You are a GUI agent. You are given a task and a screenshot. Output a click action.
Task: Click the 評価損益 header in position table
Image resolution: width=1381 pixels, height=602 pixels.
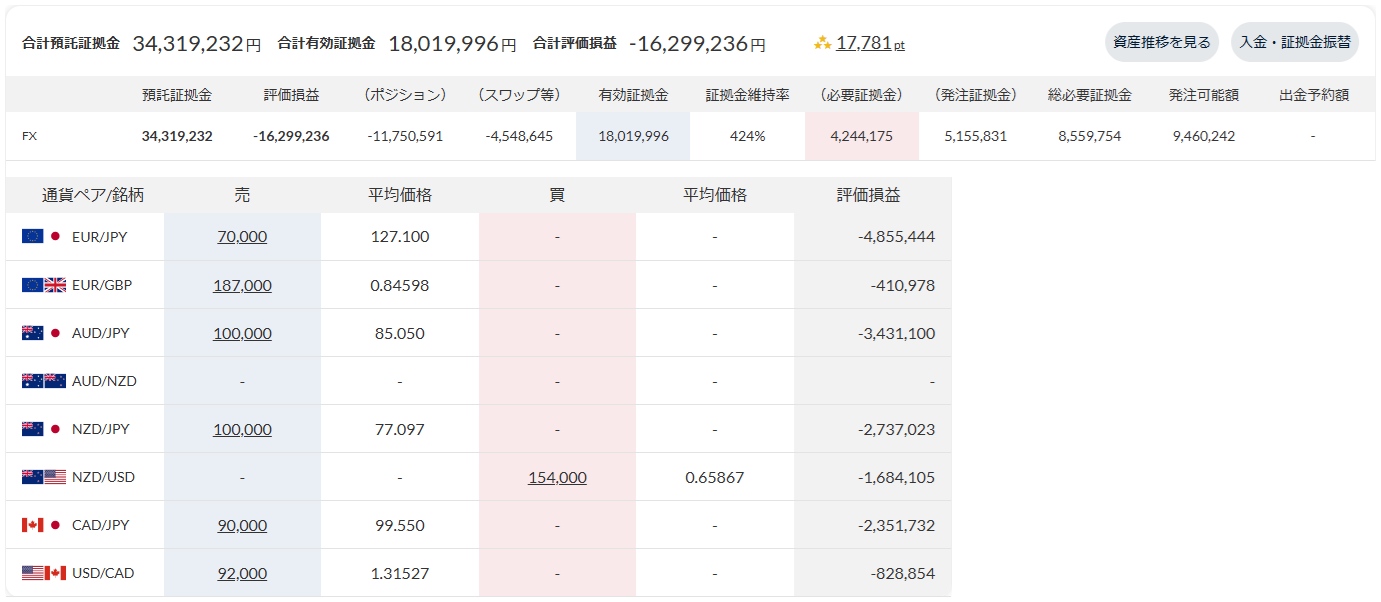[869, 195]
